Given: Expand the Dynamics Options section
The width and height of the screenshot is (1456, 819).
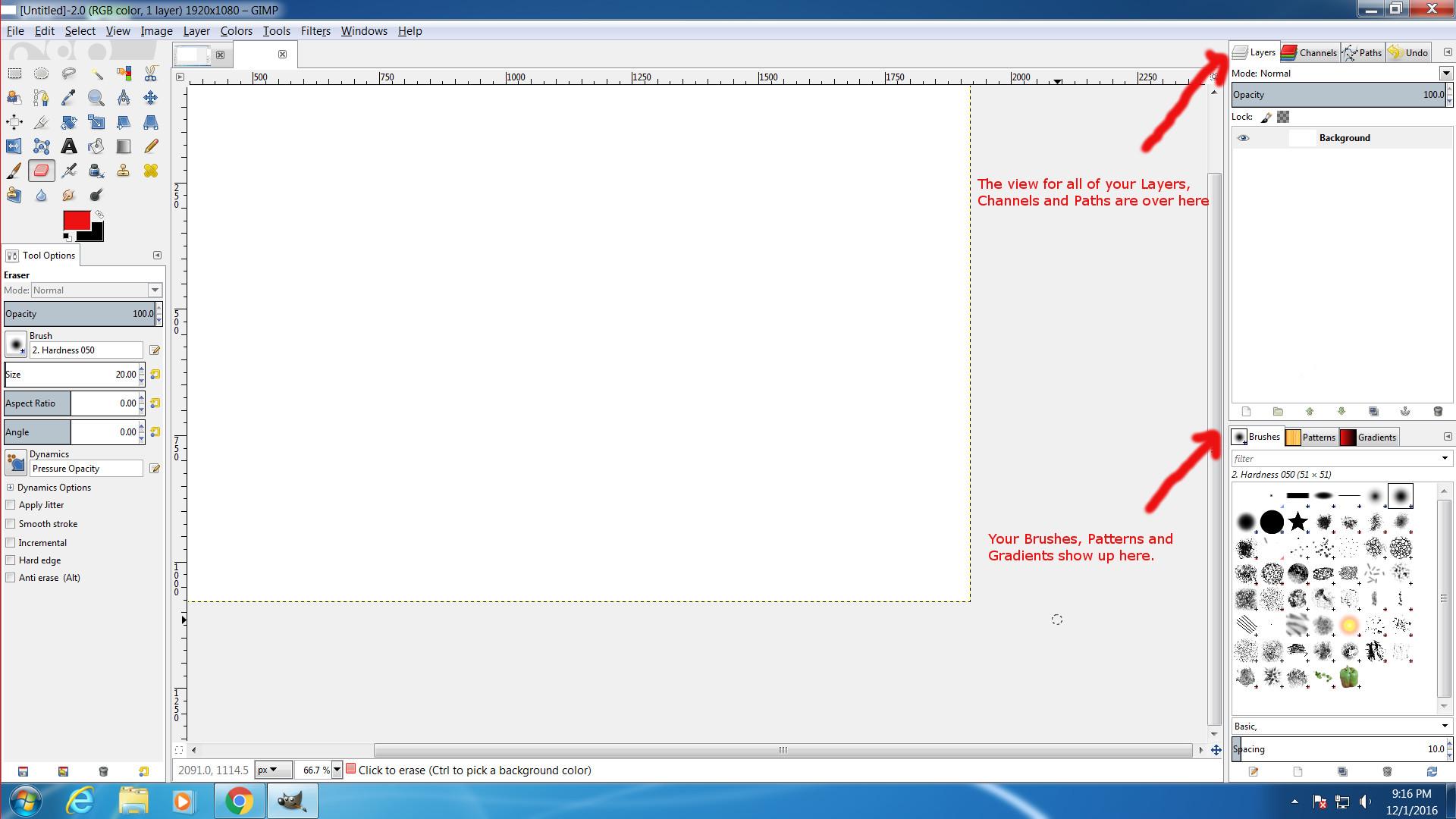Looking at the screenshot, I should click(11, 488).
